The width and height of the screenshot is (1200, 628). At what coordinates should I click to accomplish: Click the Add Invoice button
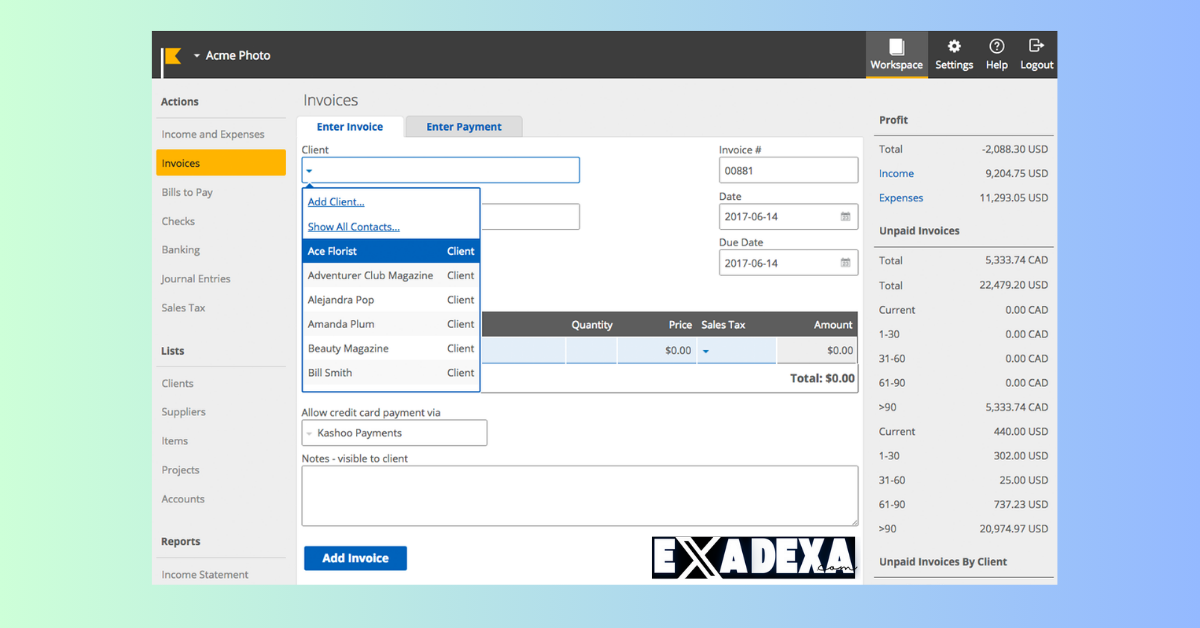click(x=355, y=558)
